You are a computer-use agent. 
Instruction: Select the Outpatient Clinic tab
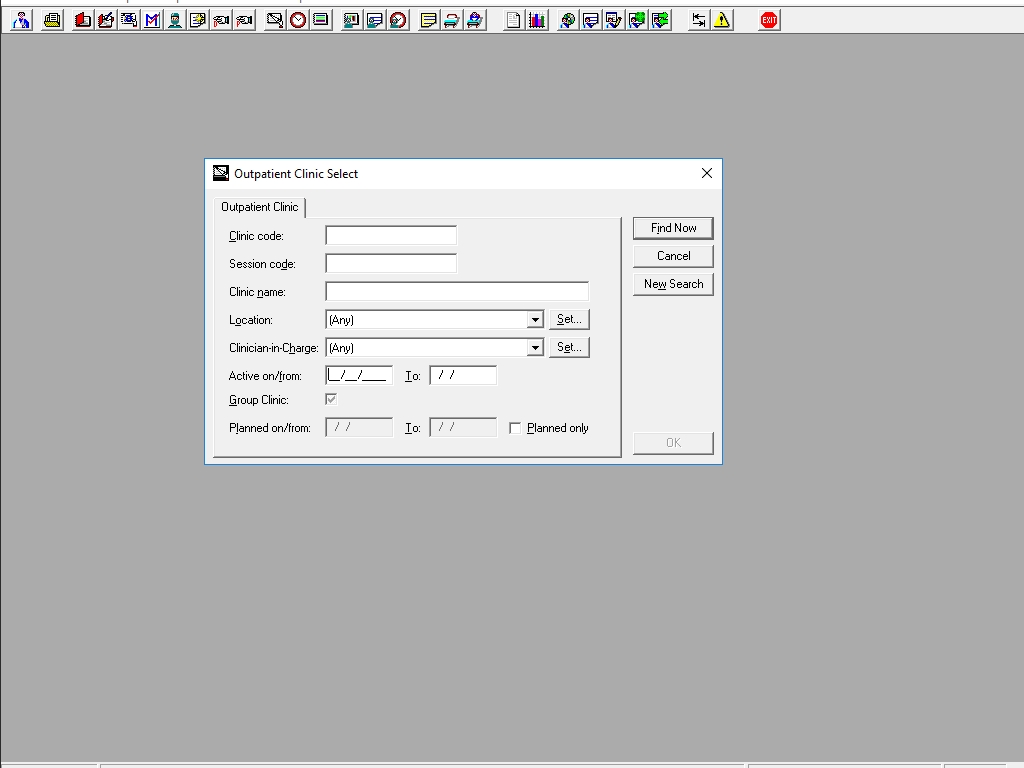click(x=260, y=207)
